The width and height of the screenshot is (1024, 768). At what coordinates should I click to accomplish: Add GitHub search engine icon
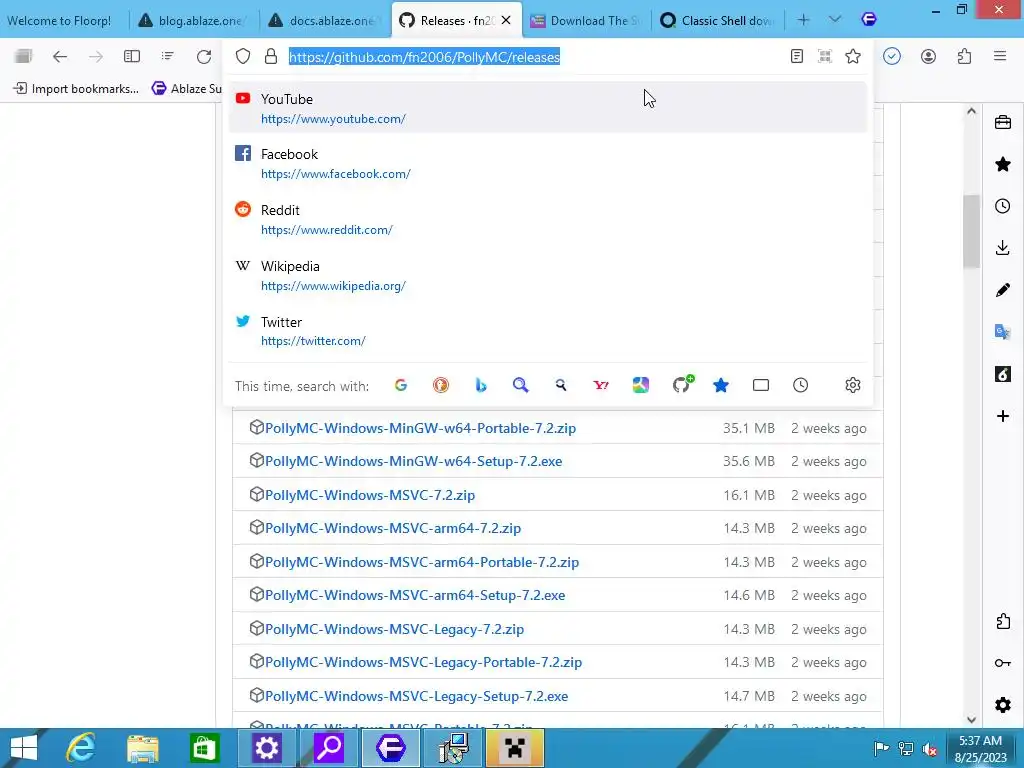tap(682, 385)
